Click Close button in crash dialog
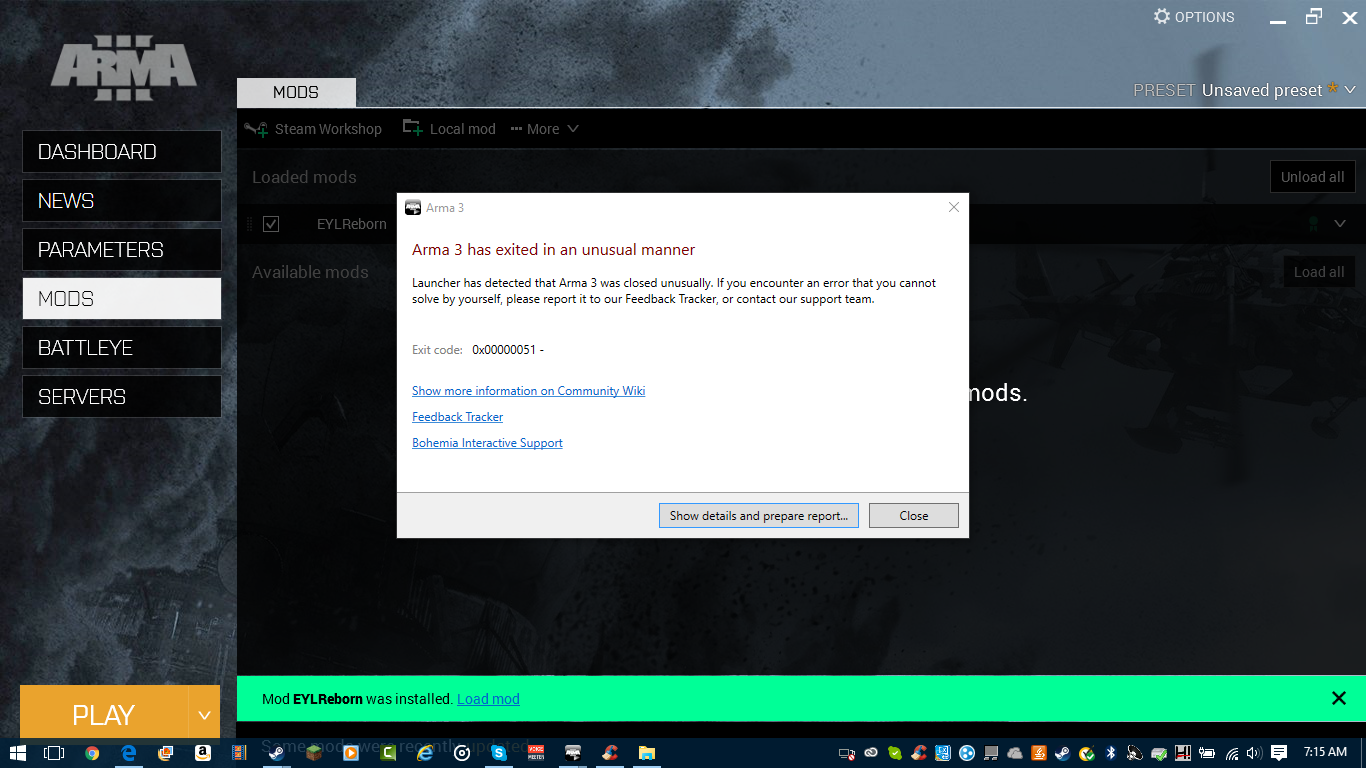1366x768 pixels. pyautogui.click(x=914, y=516)
